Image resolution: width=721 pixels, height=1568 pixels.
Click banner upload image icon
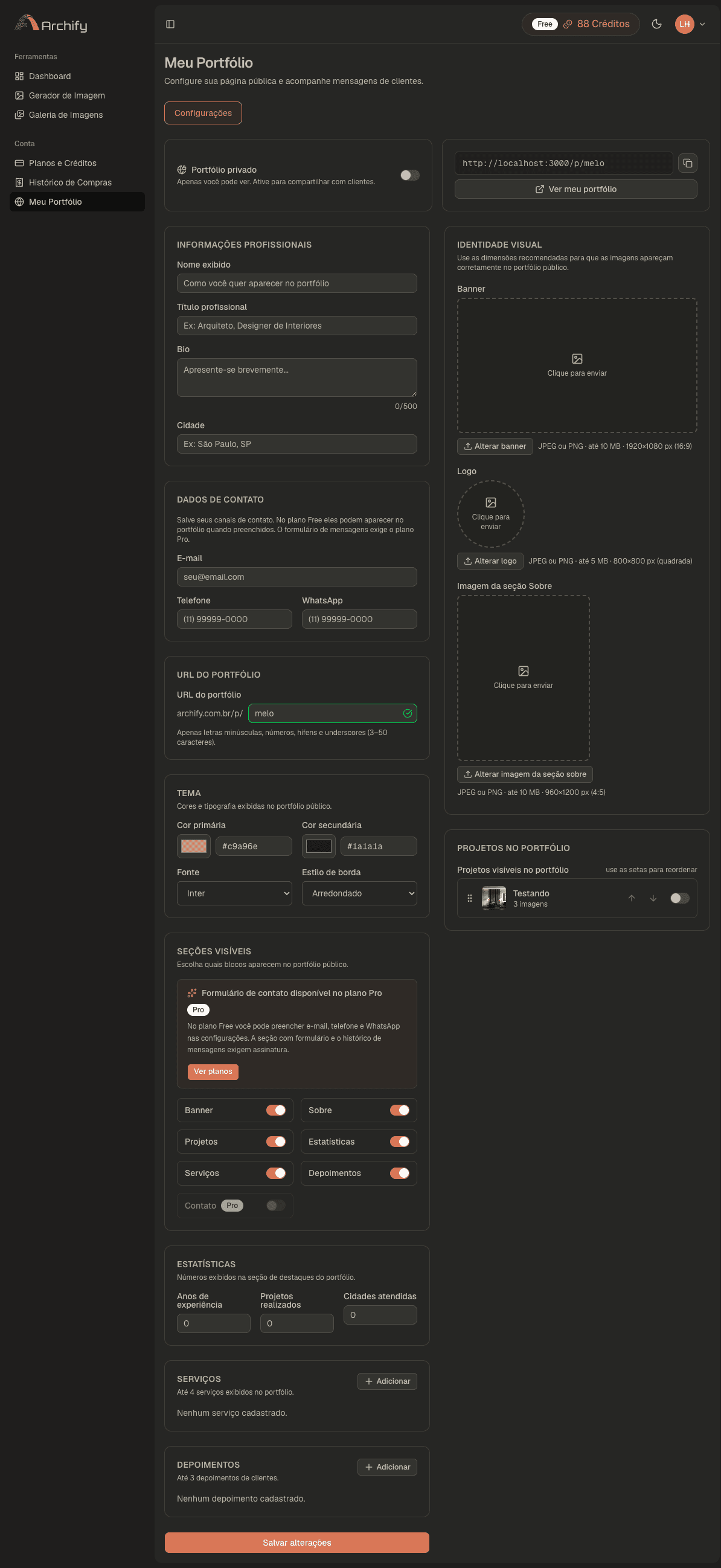pyautogui.click(x=577, y=359)
